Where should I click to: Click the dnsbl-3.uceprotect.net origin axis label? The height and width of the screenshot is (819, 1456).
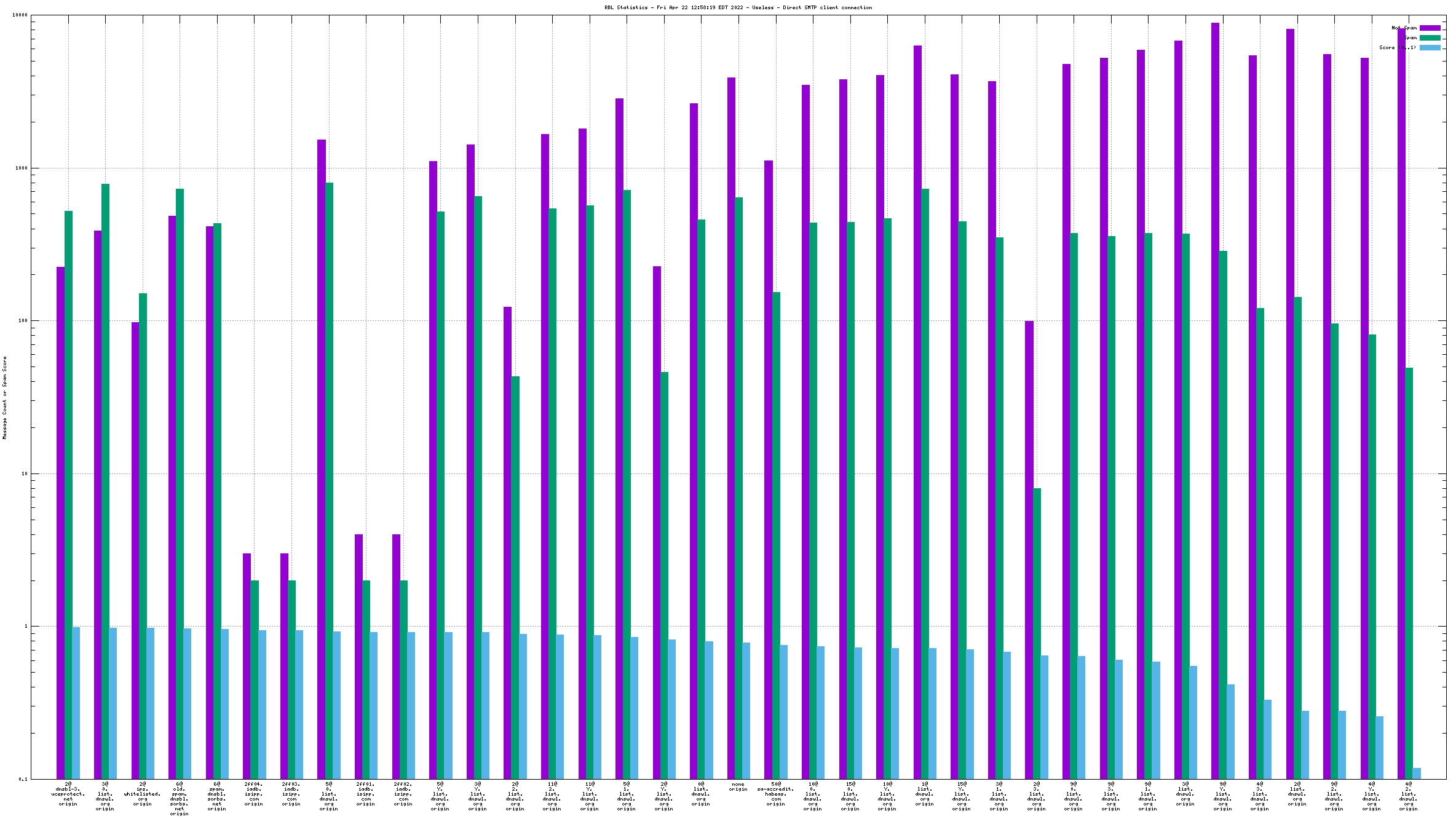pyautogui.click(x=68, y=794)
